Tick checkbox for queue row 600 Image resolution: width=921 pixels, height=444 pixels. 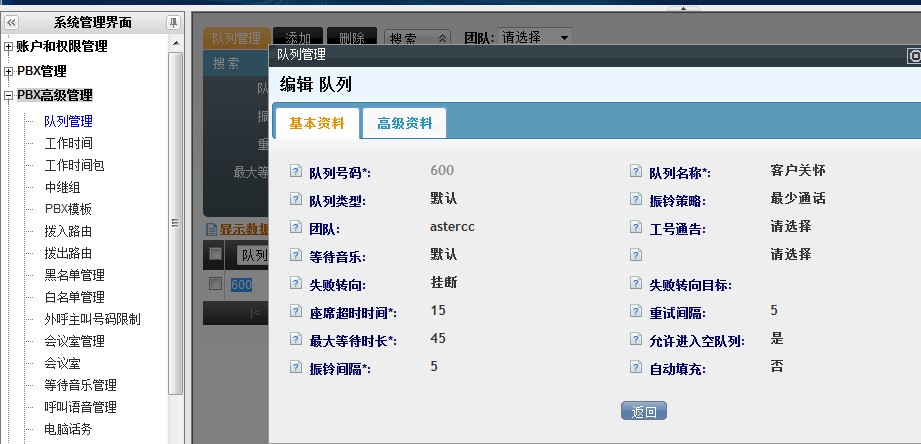click(x=215, y=284)
